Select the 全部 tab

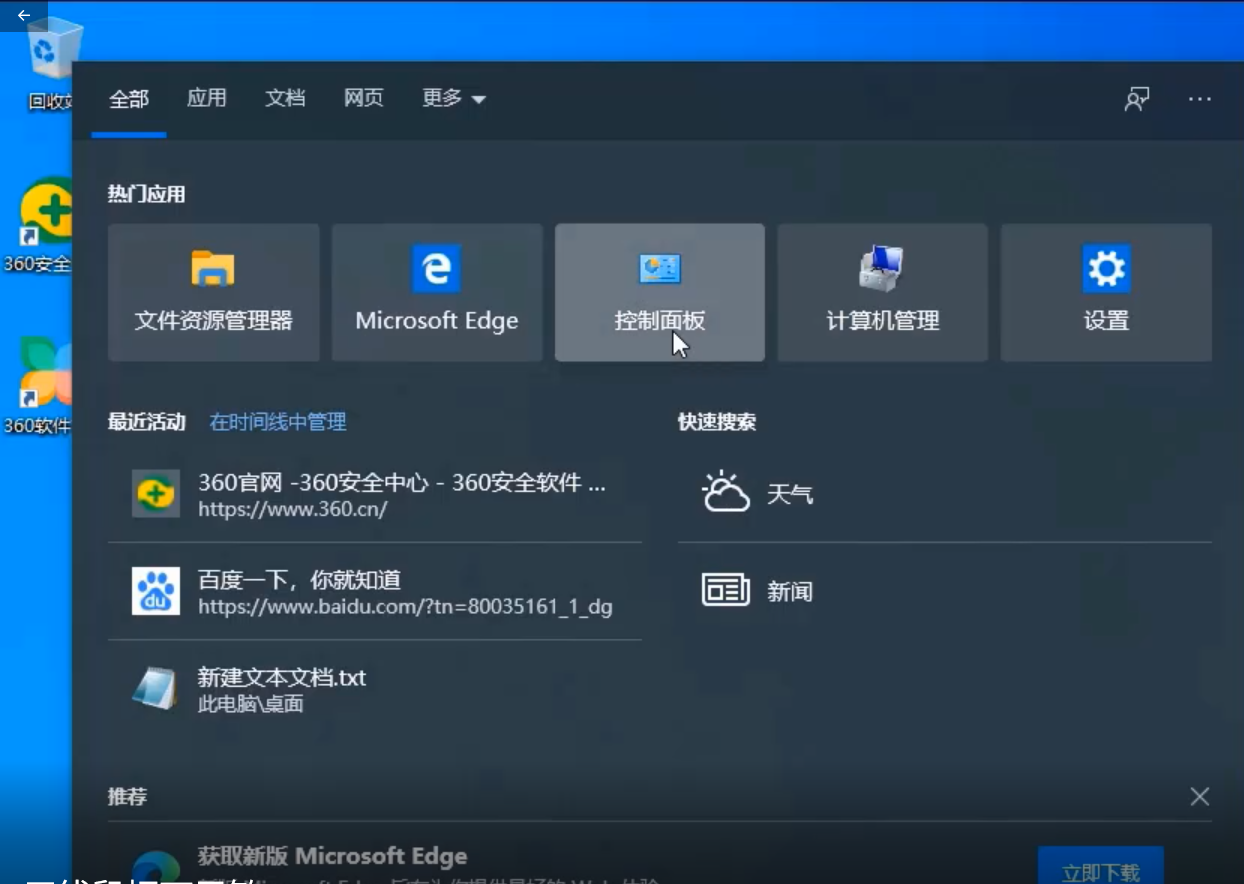[x=129, y=98]
